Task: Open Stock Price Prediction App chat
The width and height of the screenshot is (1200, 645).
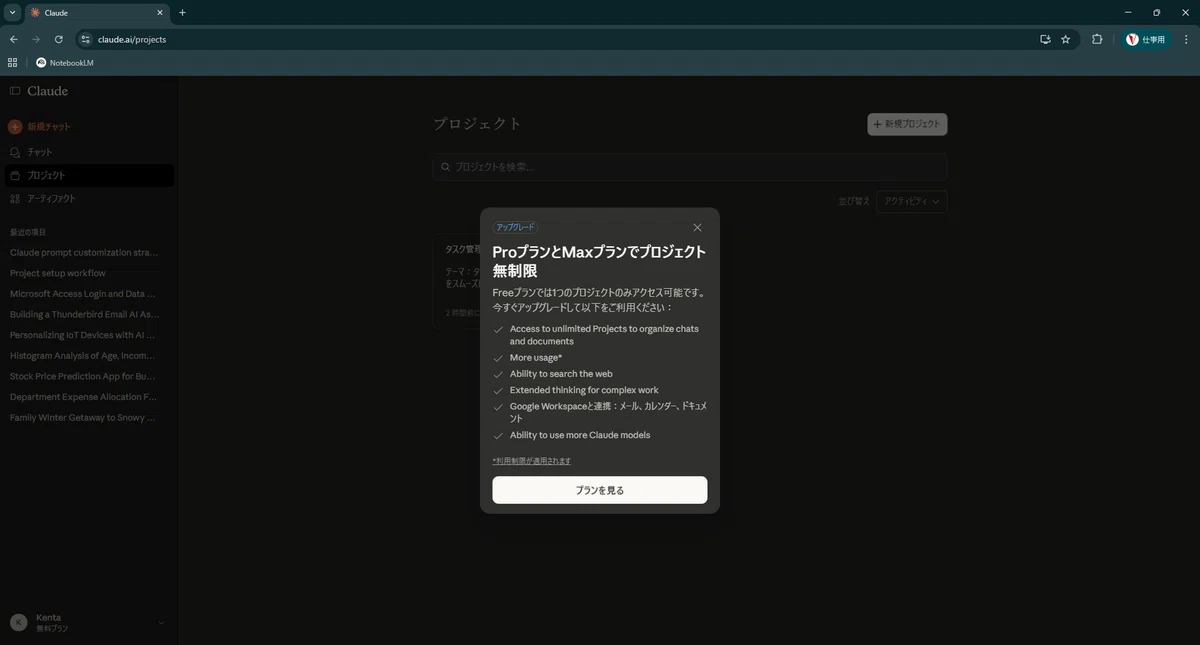Action: point(83,376)
